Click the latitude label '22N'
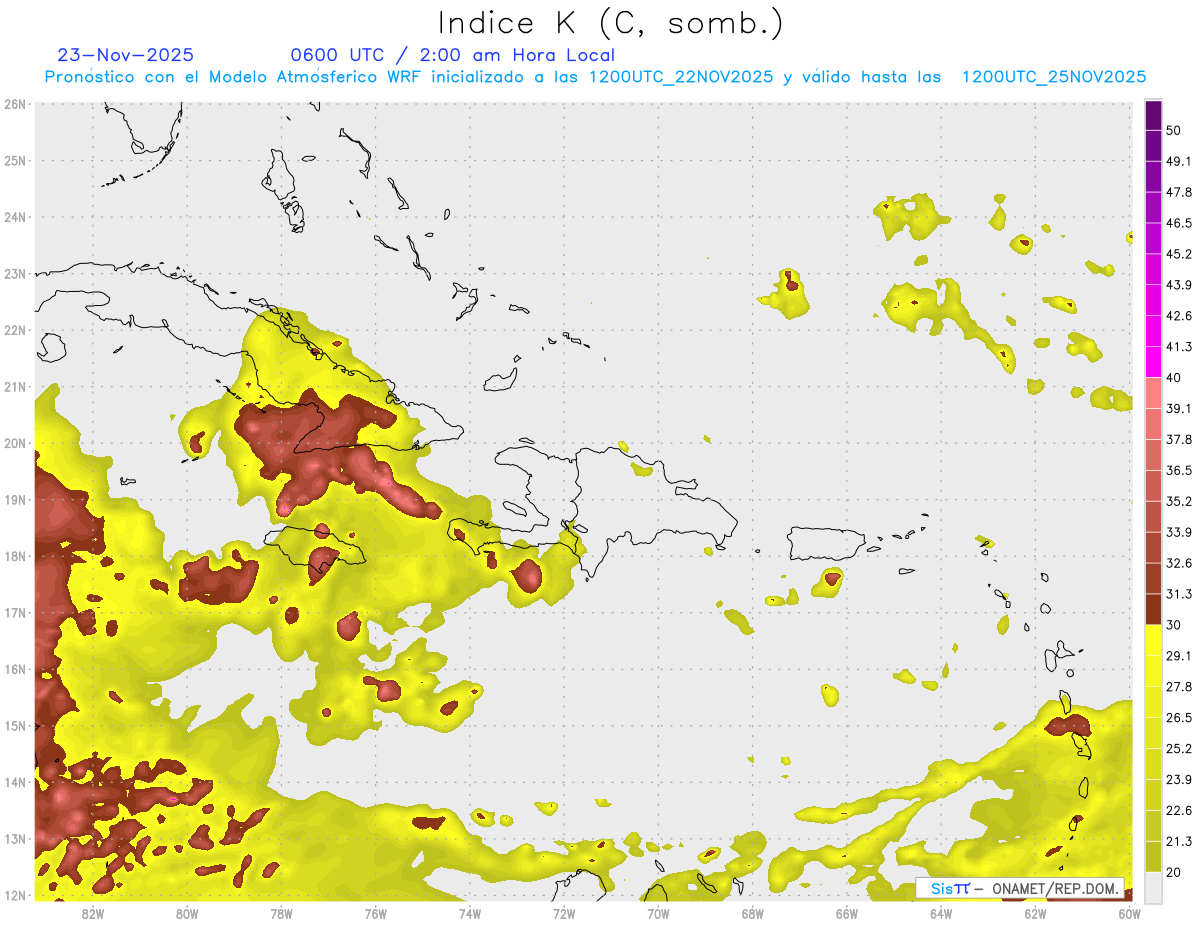Viewport: 1200px width, 927px height. point(15,330)
